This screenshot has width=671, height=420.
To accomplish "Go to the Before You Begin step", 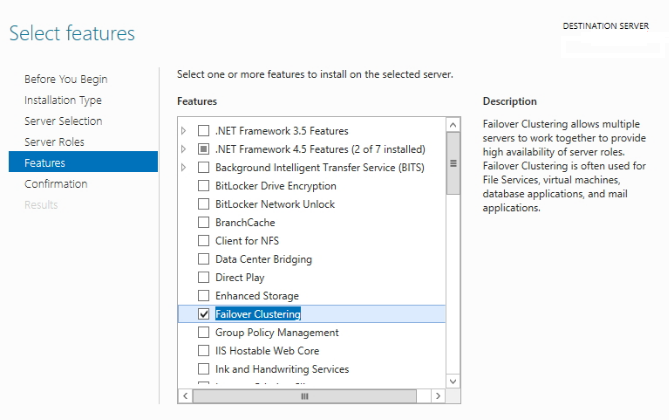I will point(65,79).
